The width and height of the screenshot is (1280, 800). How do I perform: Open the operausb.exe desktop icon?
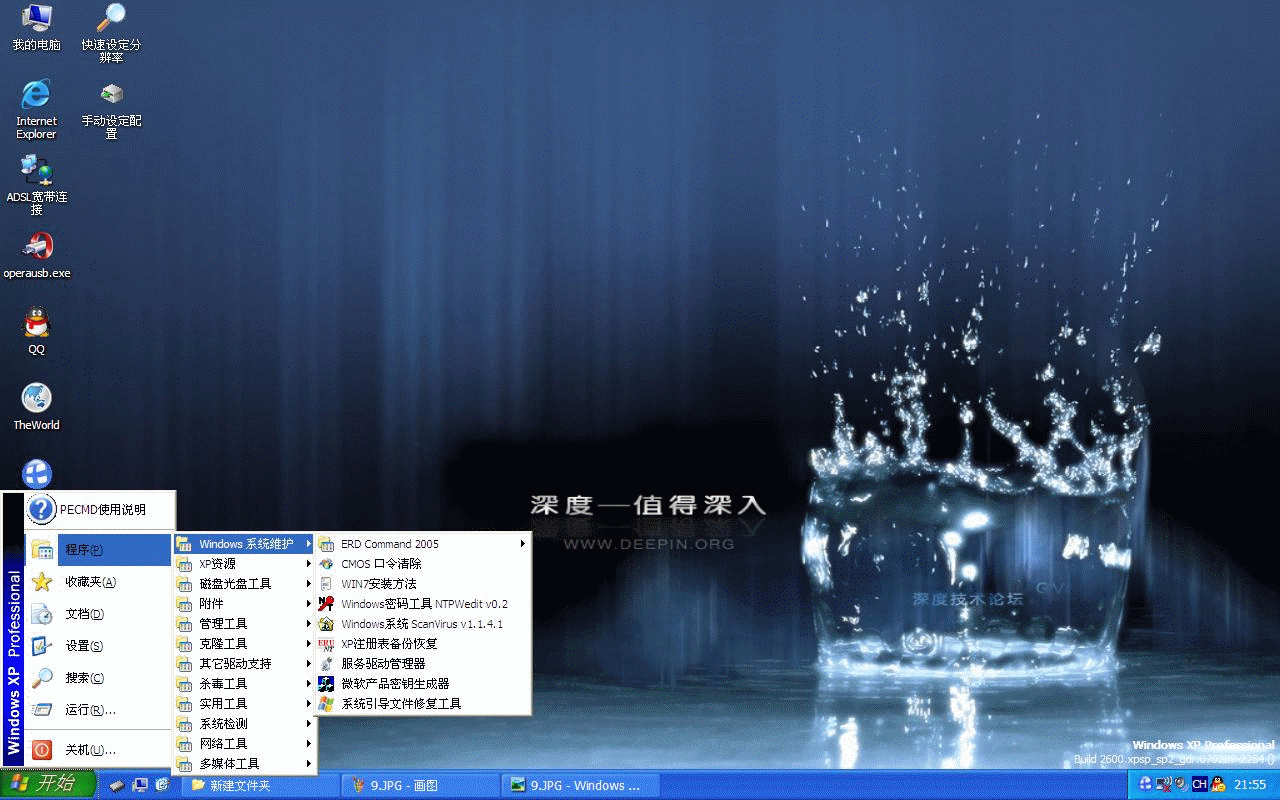(x=37, y=247)
